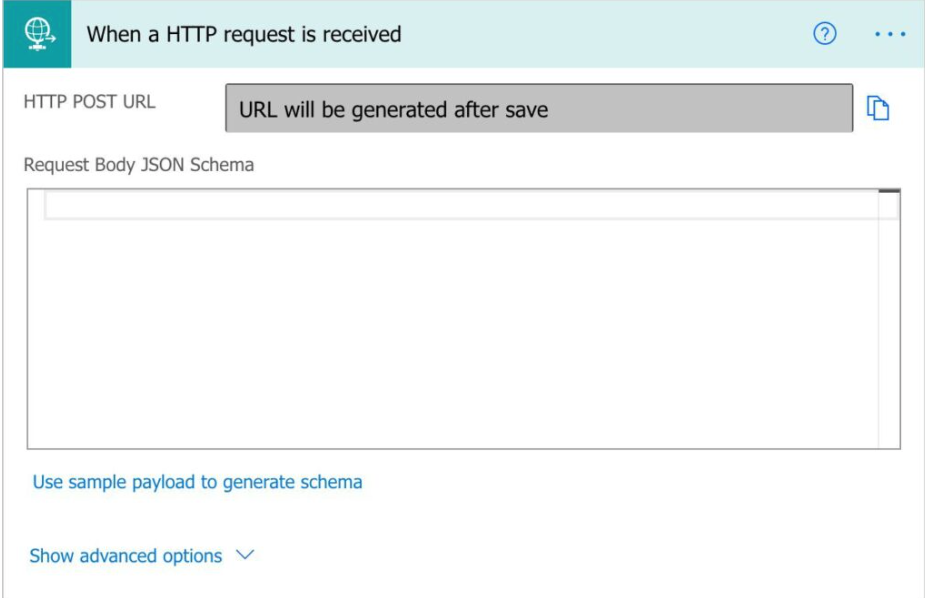Click the HTTP request trigger globe icon
Screen dimensions: 925x598
(x=36, y=34)
